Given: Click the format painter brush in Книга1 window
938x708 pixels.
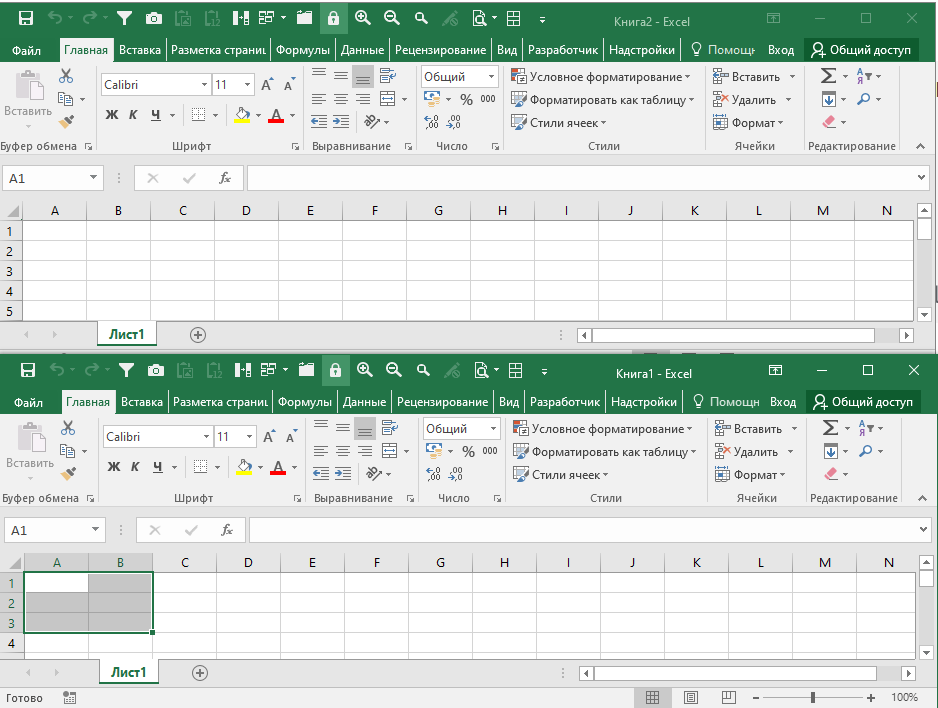Looking at the screenshot, I should pyautogui.click(x=69, y=474).
